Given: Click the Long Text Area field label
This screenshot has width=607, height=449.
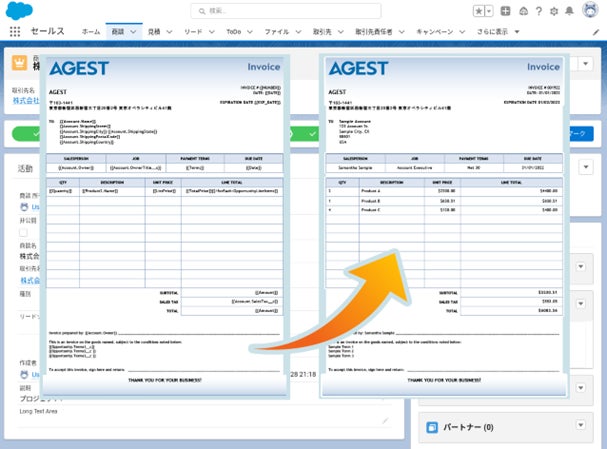Looking at the screenshot, I should [x=38, y=411].
